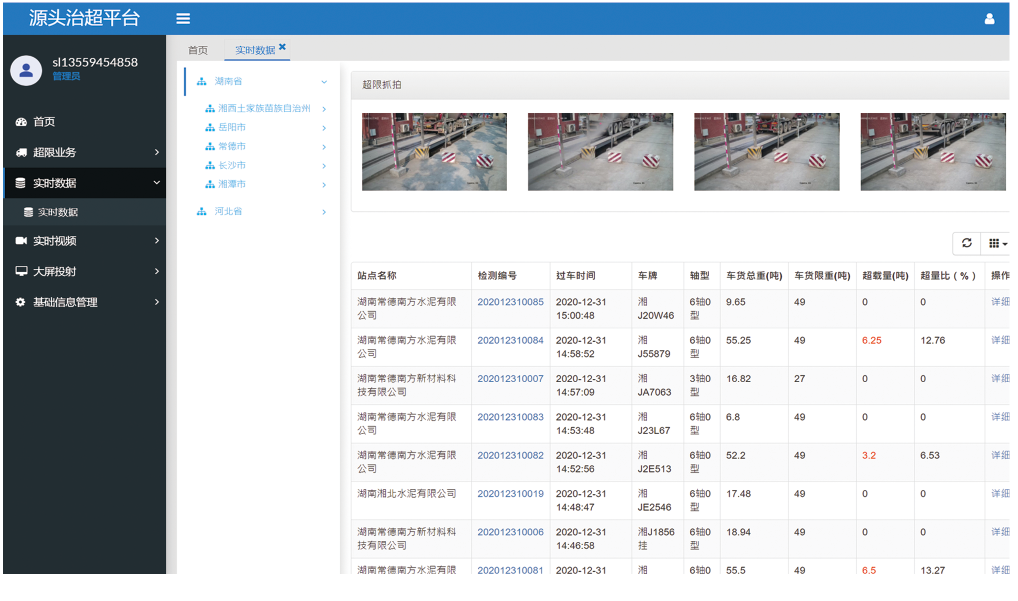Expand the 实时视频 sidebar menu

coord(156,241)
